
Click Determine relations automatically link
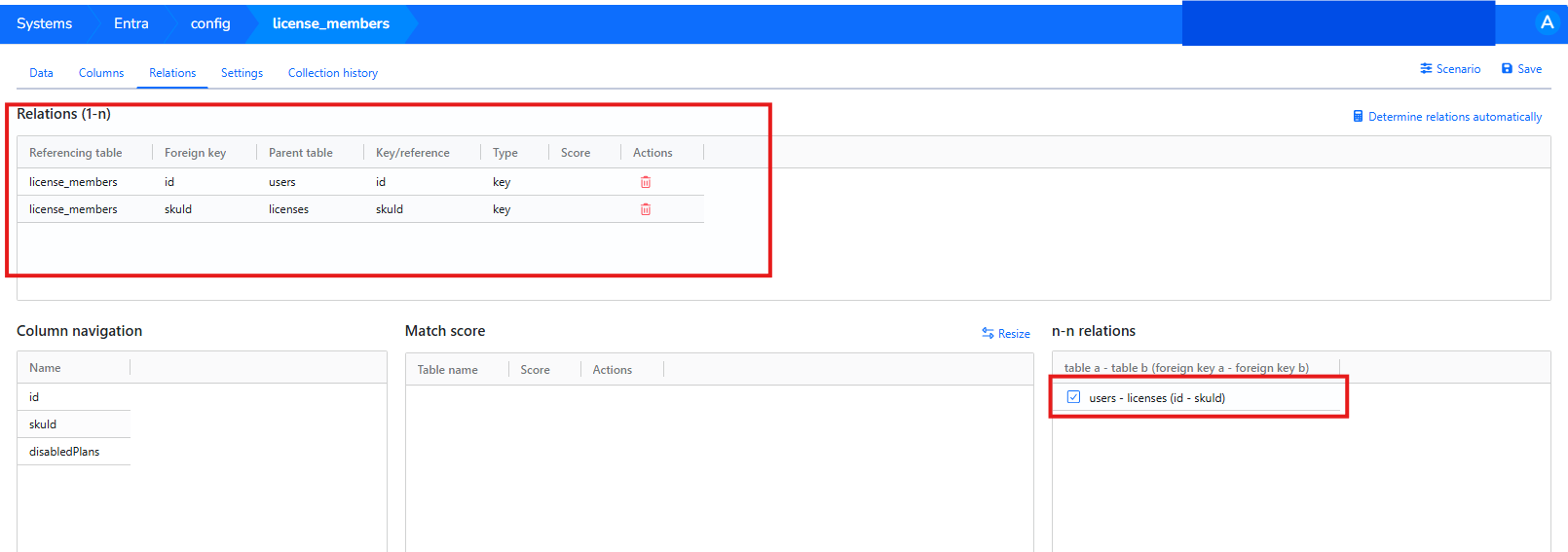(x=1455, y=117)
